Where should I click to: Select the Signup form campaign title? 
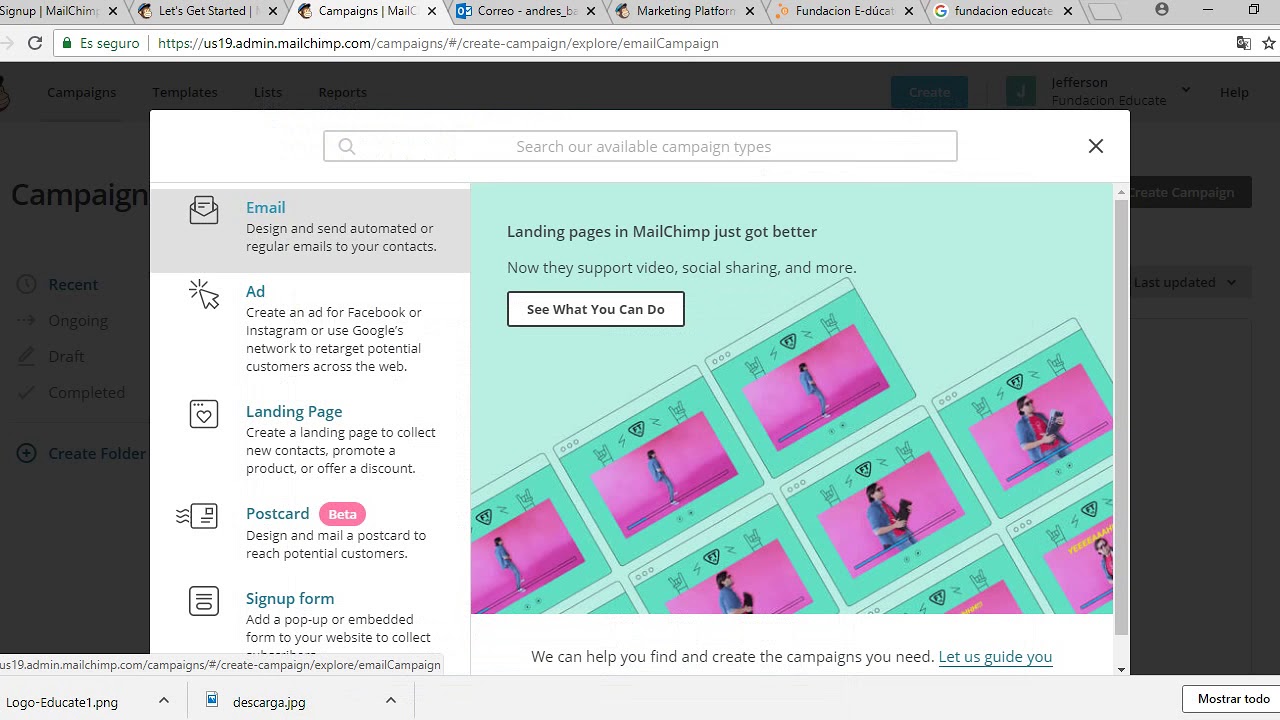click(290, 598)
